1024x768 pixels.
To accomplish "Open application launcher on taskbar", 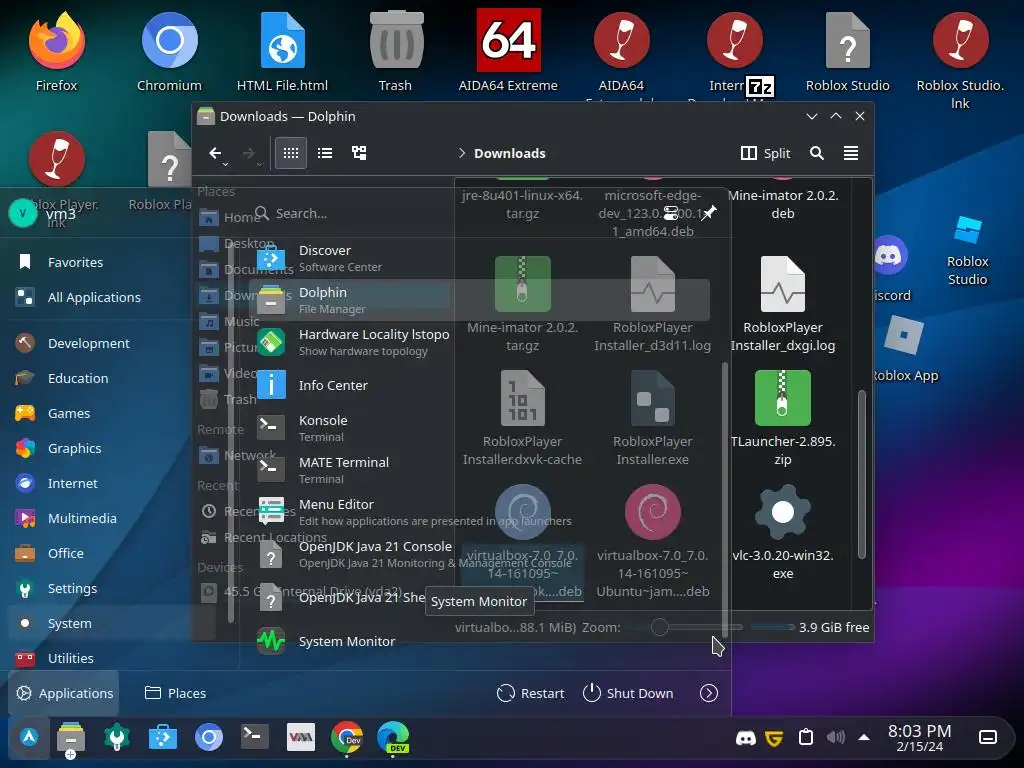I will point(29,737).
